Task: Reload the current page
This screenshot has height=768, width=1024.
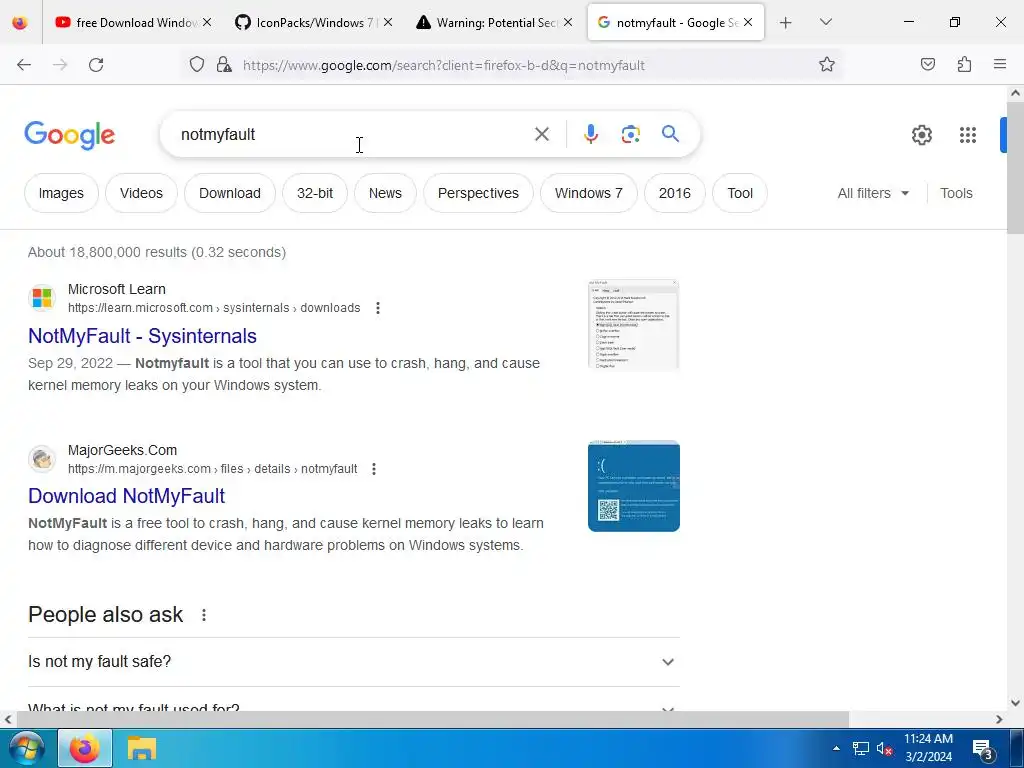Action: click(96, 65)
